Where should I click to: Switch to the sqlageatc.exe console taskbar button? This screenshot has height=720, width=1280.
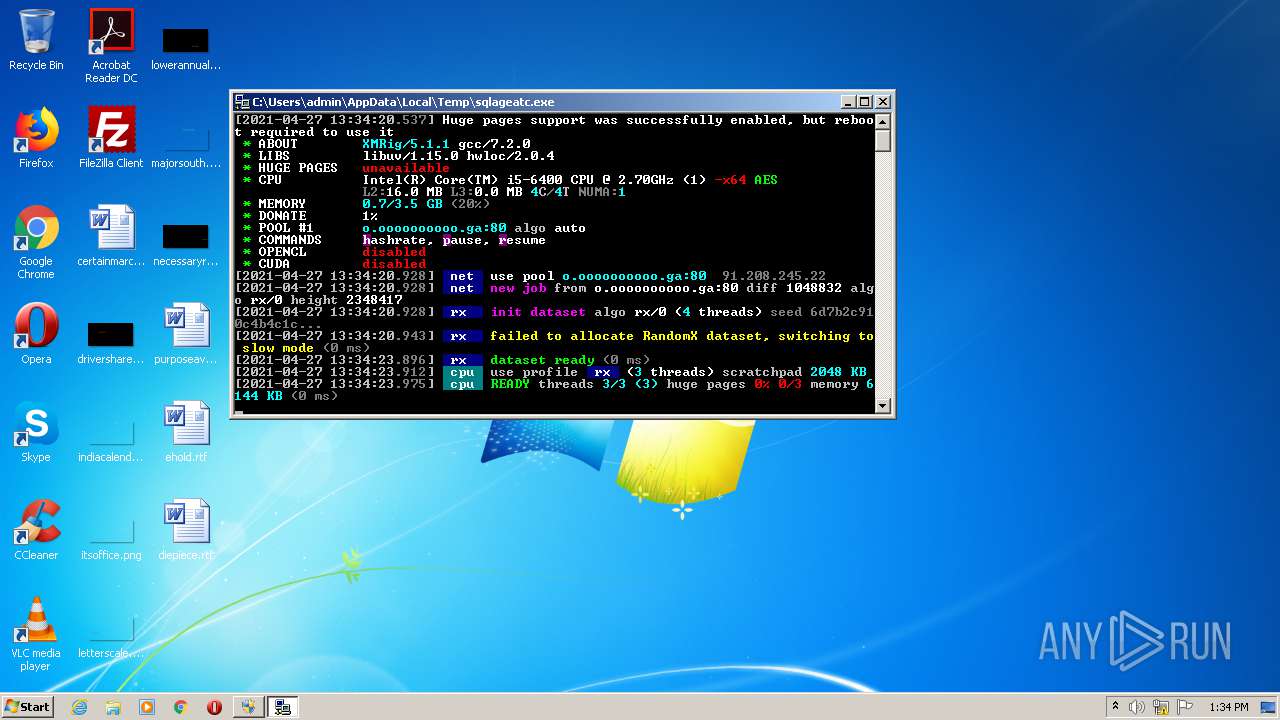tap(283, 707)
